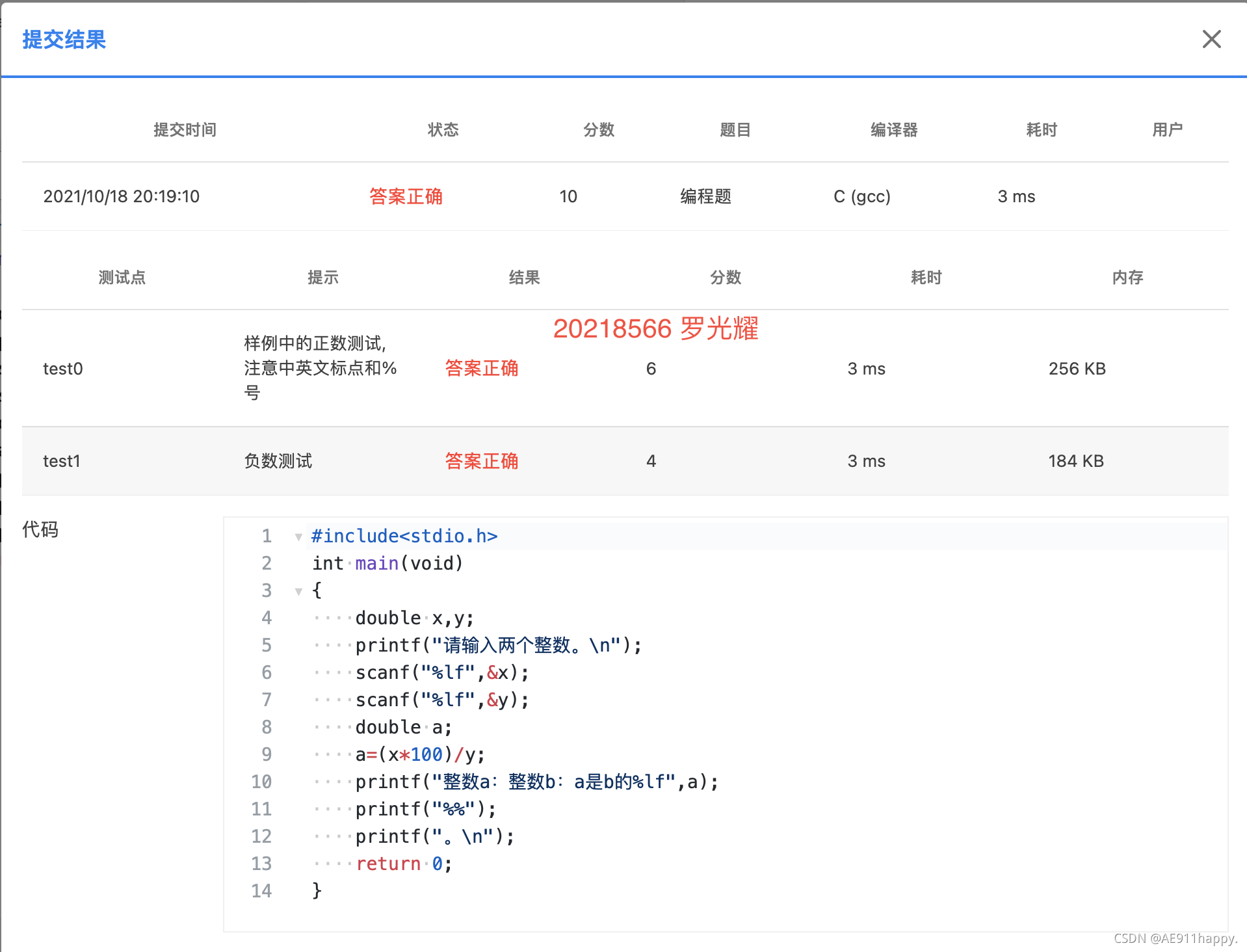Screen dimensions: 1247x952
Task: Click the test0 test point row label
Action: pyautogui.click(x=63, y=369)
